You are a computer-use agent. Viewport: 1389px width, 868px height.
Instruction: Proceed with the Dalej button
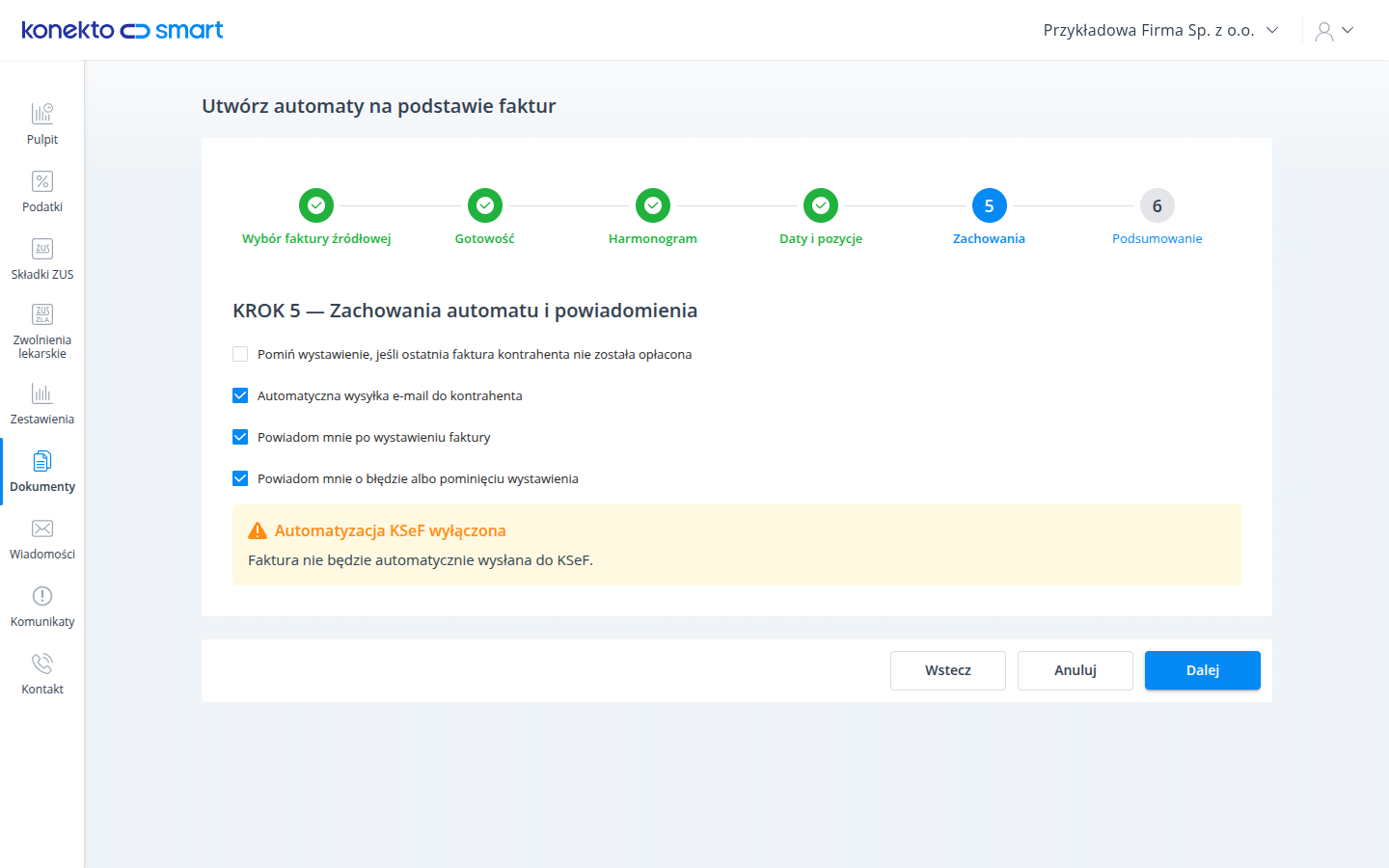(x=1203, y=670)
